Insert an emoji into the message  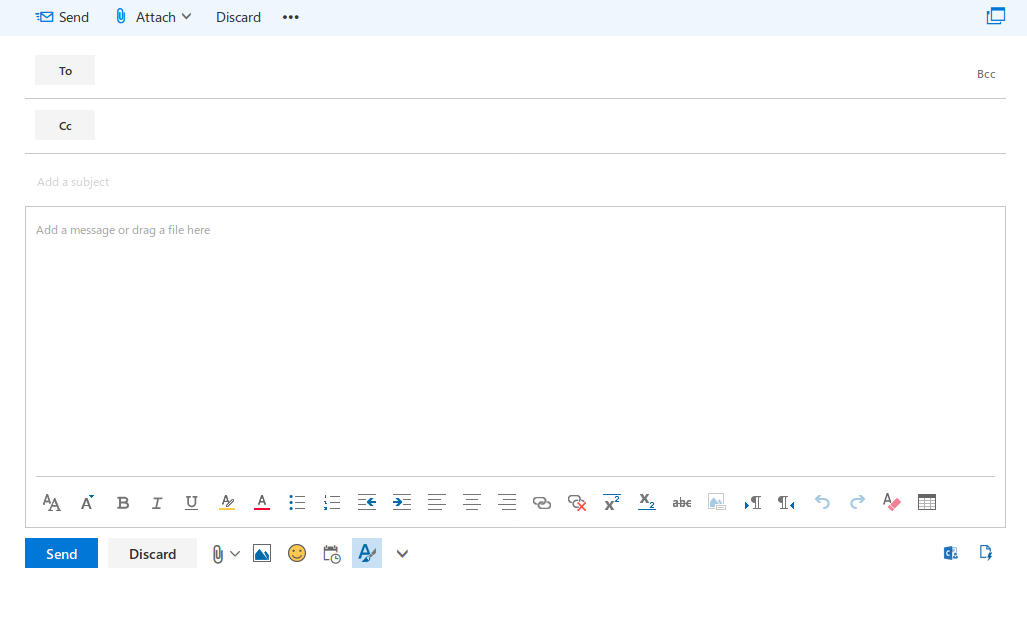(296, 553)
